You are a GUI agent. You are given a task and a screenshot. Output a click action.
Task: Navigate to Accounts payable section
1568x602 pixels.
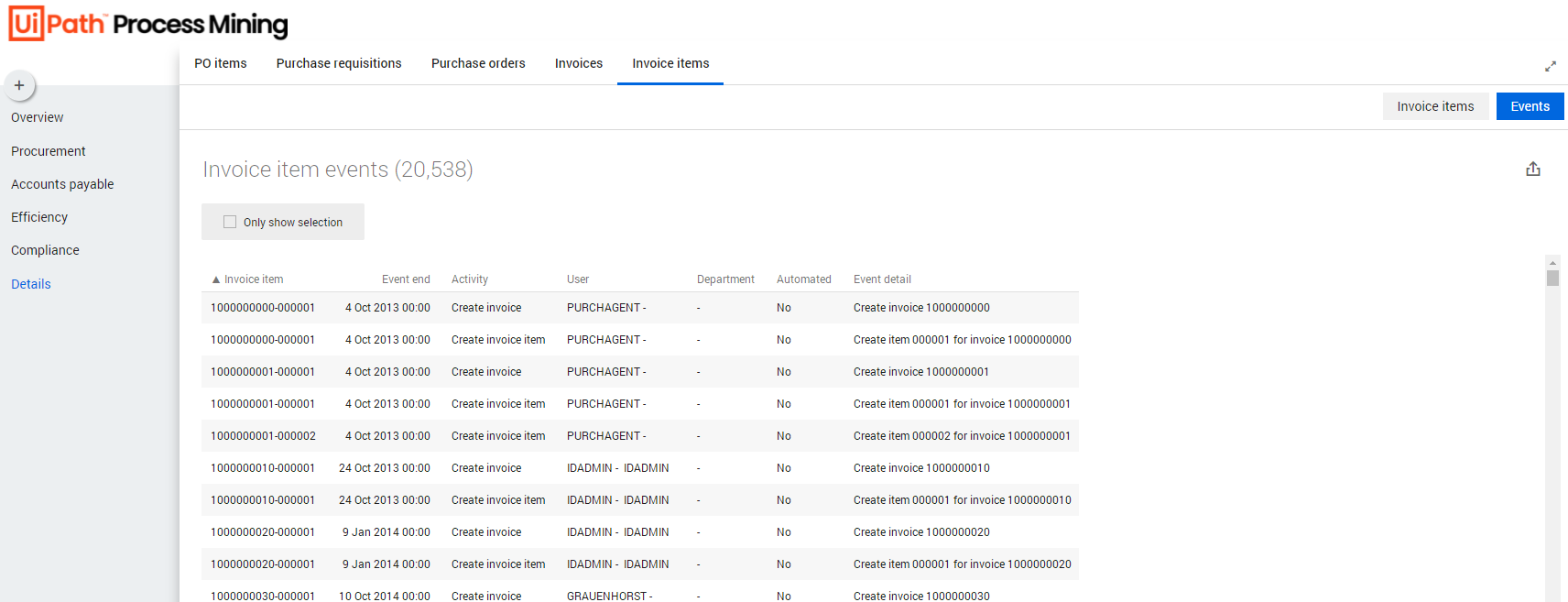[62, 184]
